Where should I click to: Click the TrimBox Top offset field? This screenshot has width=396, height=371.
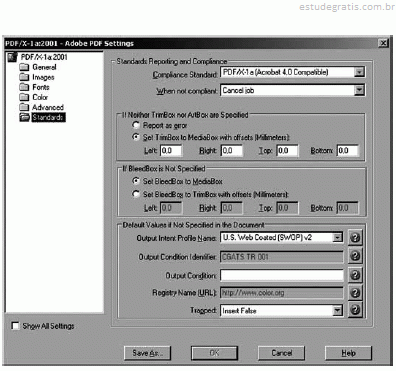pyautogui.click(x=287, y=150)
